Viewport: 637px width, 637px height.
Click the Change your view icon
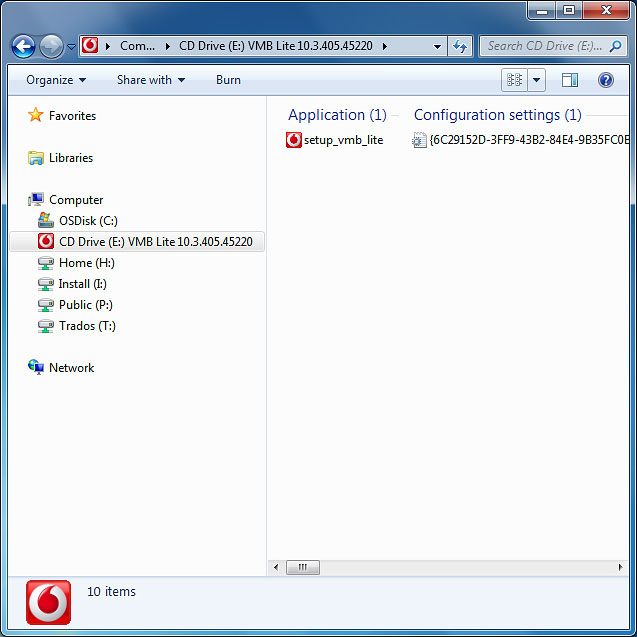click(515, 80)
